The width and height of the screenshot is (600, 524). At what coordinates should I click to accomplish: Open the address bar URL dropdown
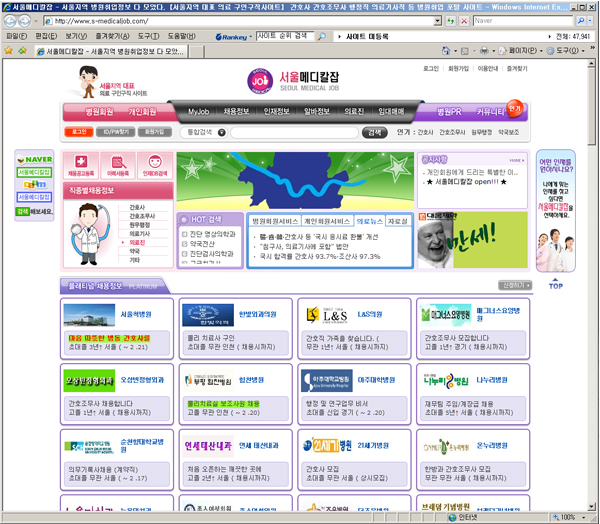click(x=438, y=21)
